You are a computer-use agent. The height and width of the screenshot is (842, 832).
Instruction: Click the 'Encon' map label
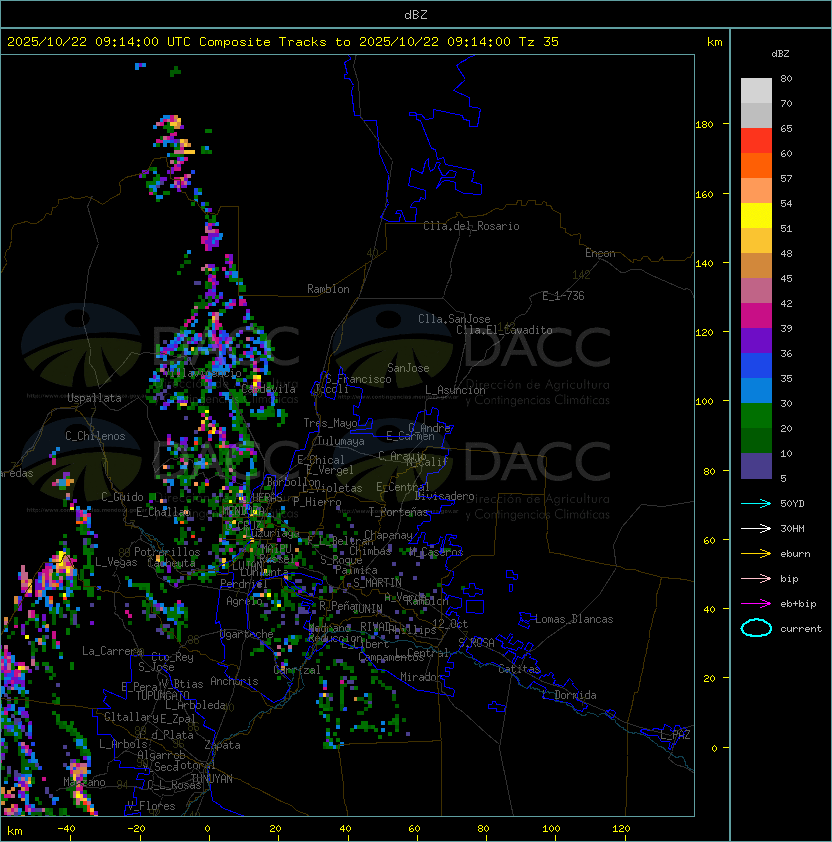click(600, 253)
